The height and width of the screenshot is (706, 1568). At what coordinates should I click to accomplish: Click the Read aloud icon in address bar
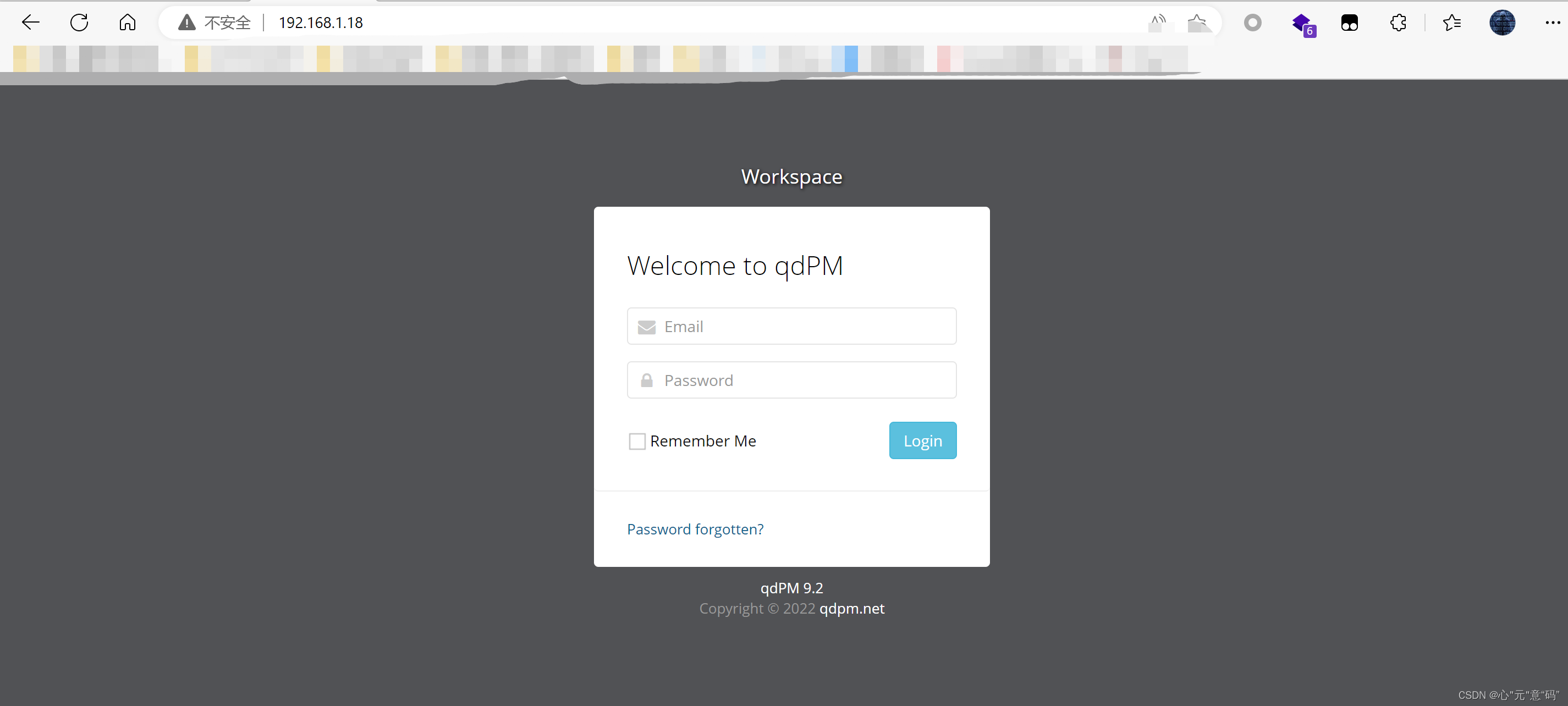tap(1157, 23)
